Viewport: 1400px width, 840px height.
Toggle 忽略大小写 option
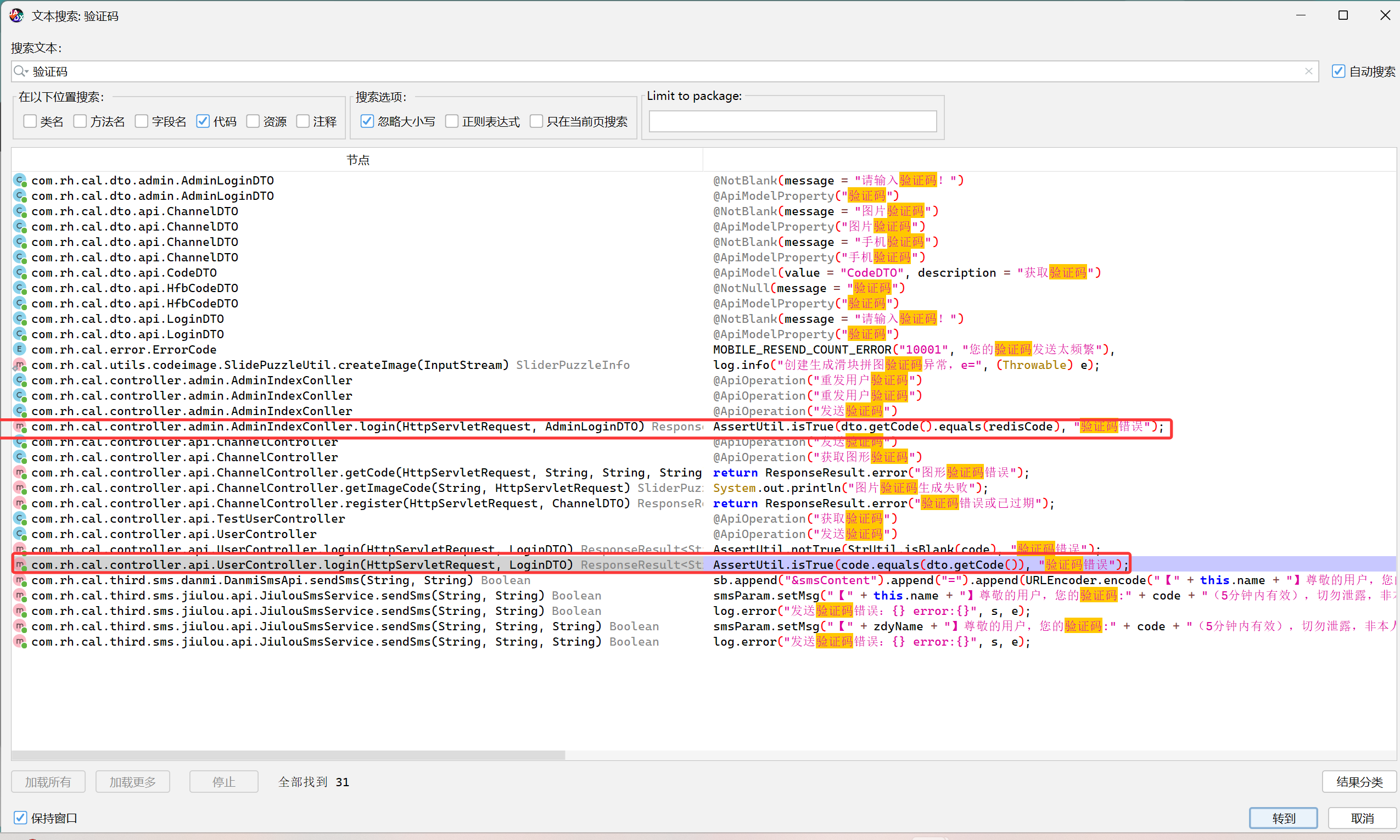pyautogui.click(x=367, y=121)
